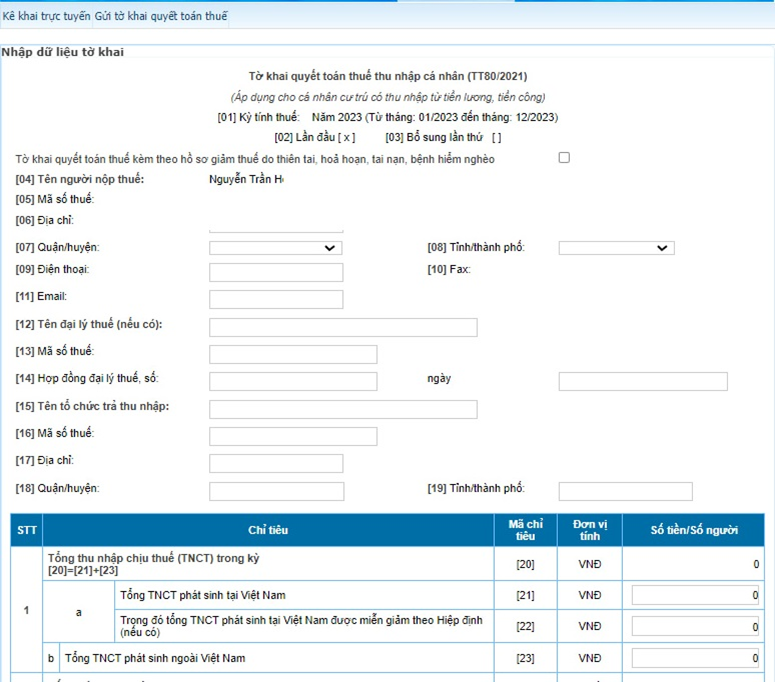Tick the giảm thuế do thiên tai checkbox
Viewport: 775px width, 682px height.
pyautogui.click(x=564, y=158)
